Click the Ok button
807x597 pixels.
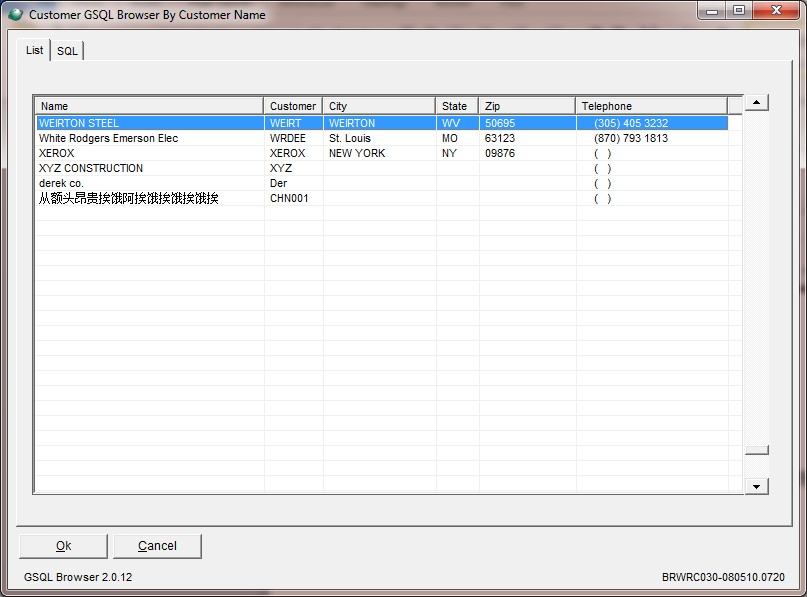coord(63,546)
